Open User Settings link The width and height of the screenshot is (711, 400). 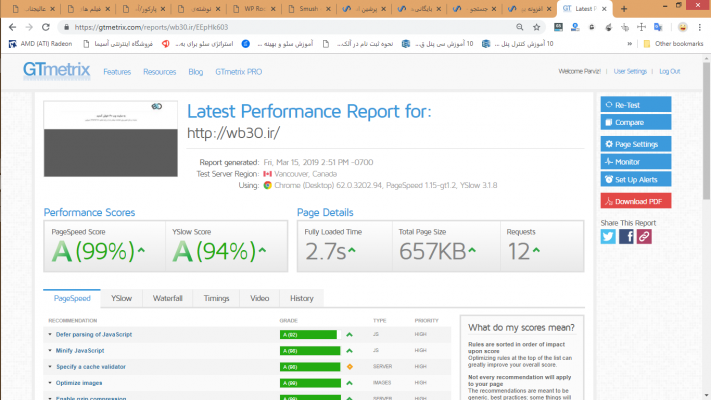pyautogui.click(x=630, y=71)
